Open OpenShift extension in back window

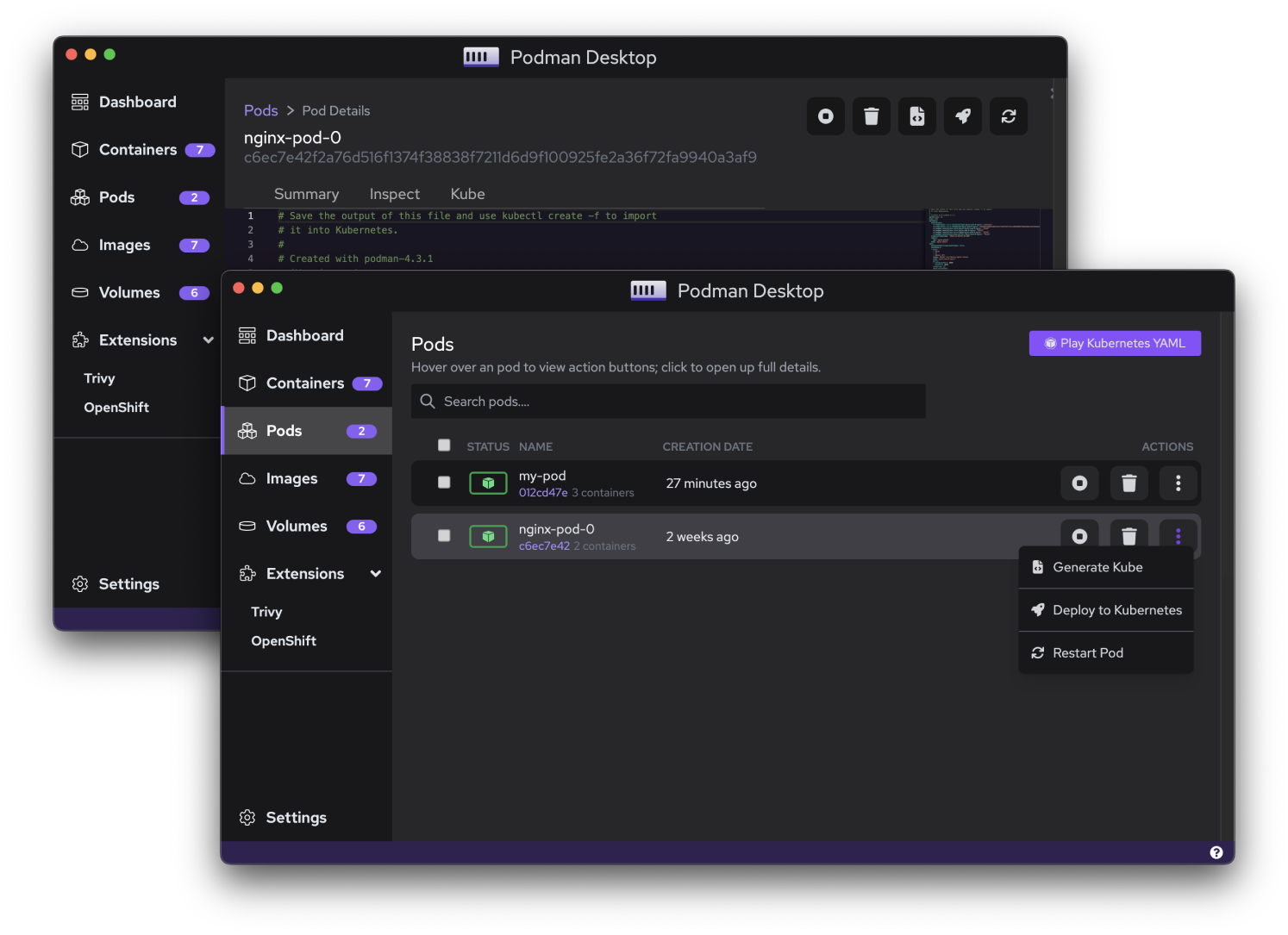(116, 408)
